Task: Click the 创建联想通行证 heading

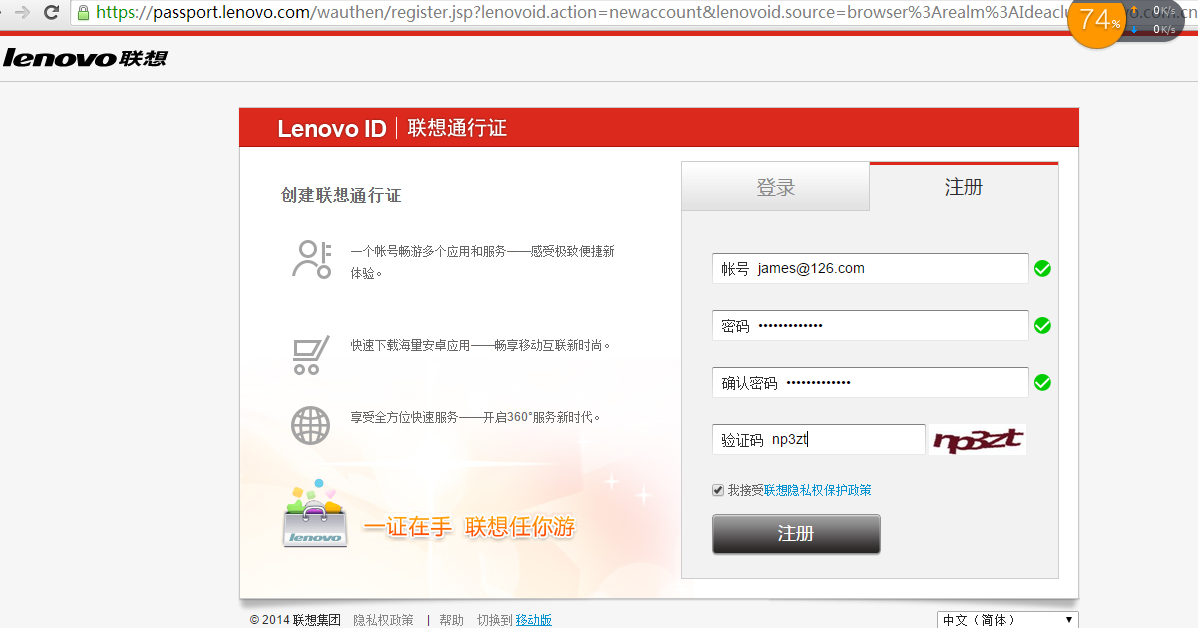Action: click(341, 196)
